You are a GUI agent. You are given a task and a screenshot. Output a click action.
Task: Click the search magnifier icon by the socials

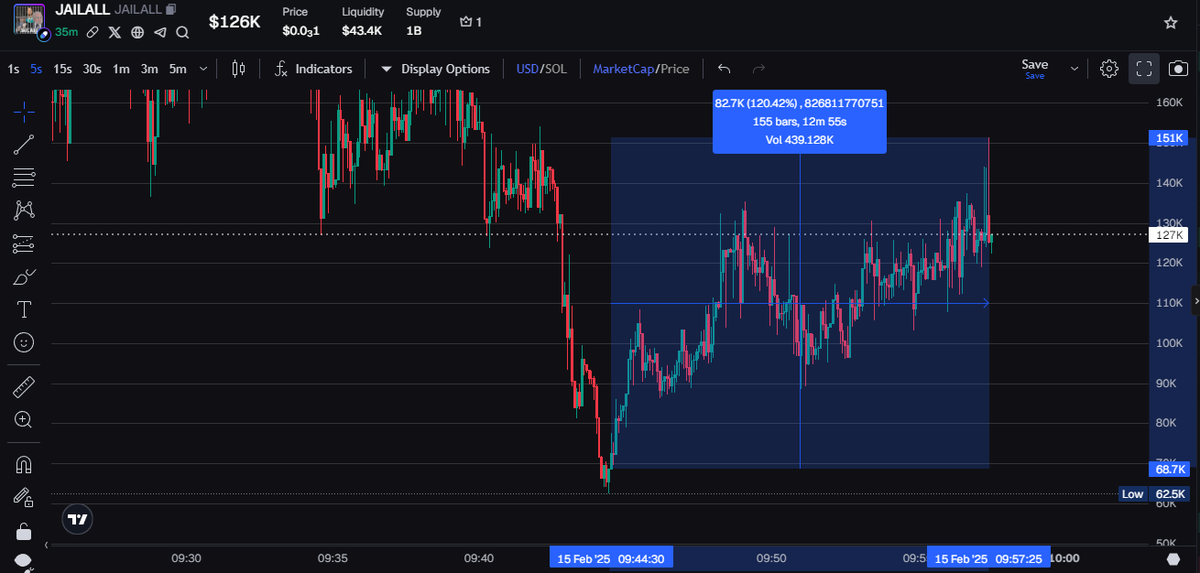tap(182, 32)
